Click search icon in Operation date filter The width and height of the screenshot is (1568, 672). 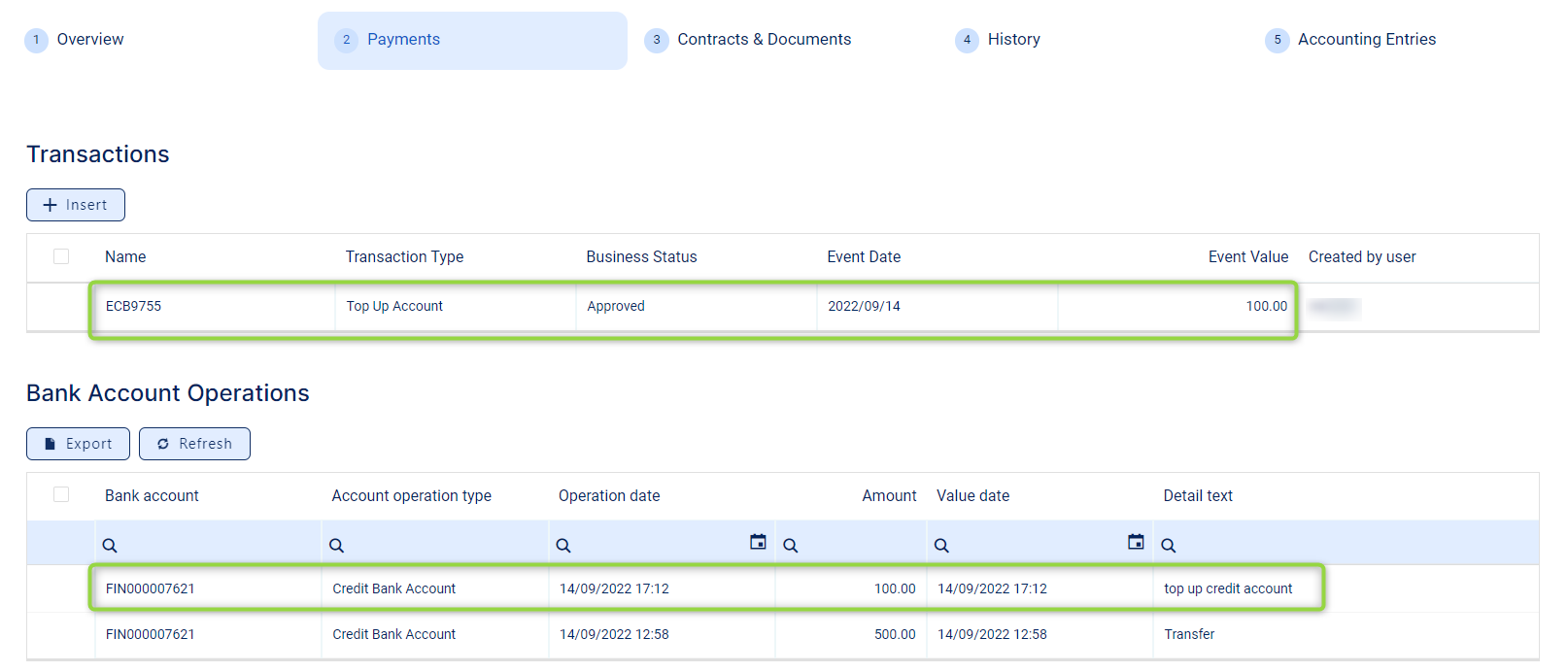[x=563, y=546]
